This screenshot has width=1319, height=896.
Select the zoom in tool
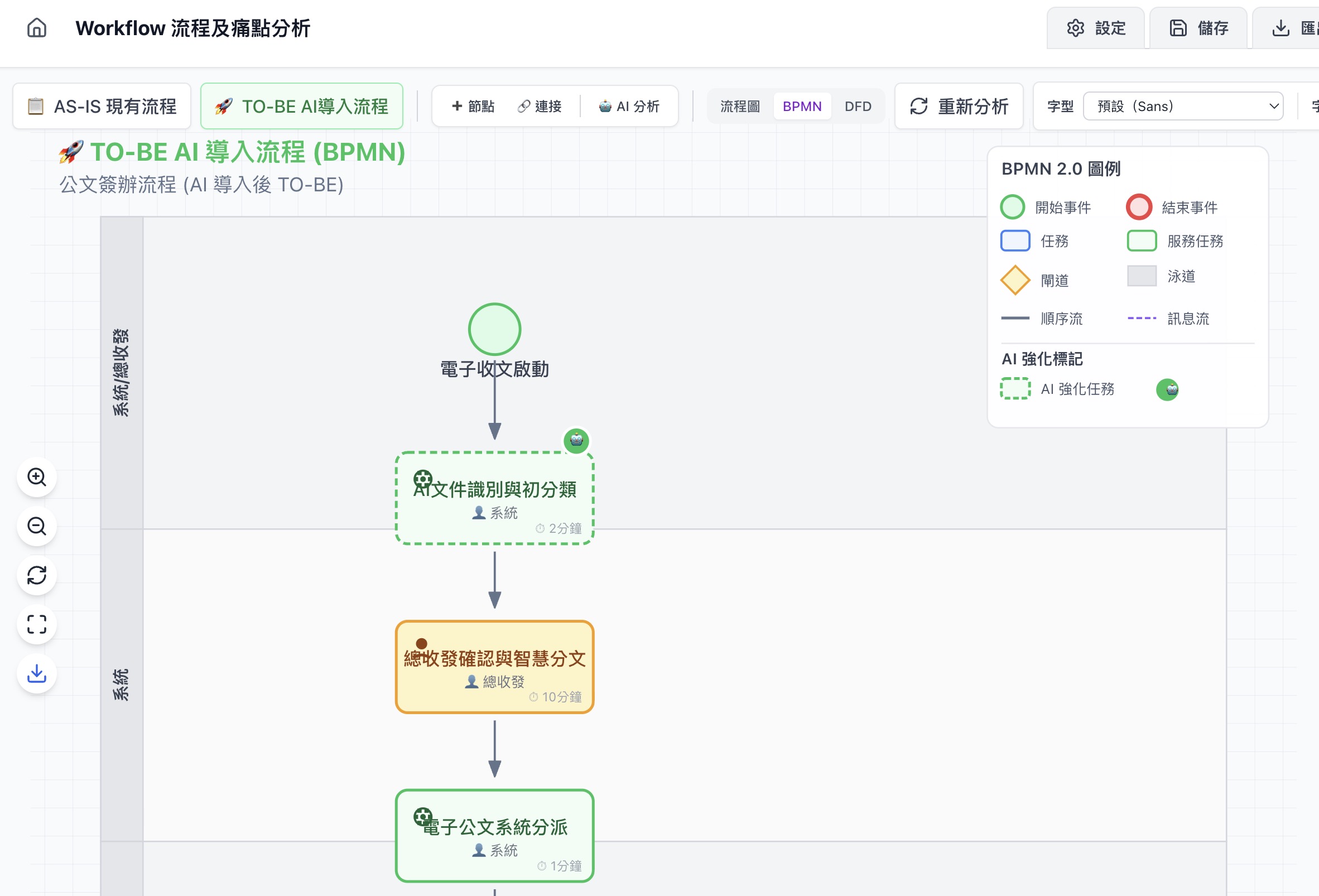[36, 476]
